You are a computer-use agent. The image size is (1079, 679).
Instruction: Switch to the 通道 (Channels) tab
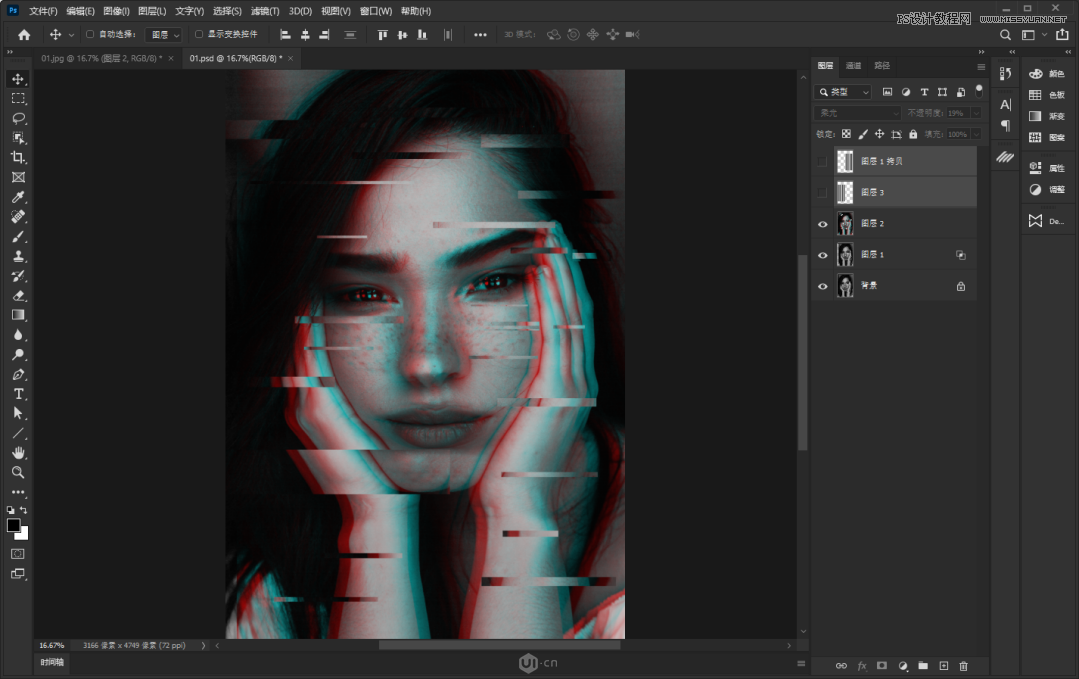coord(853,65)
